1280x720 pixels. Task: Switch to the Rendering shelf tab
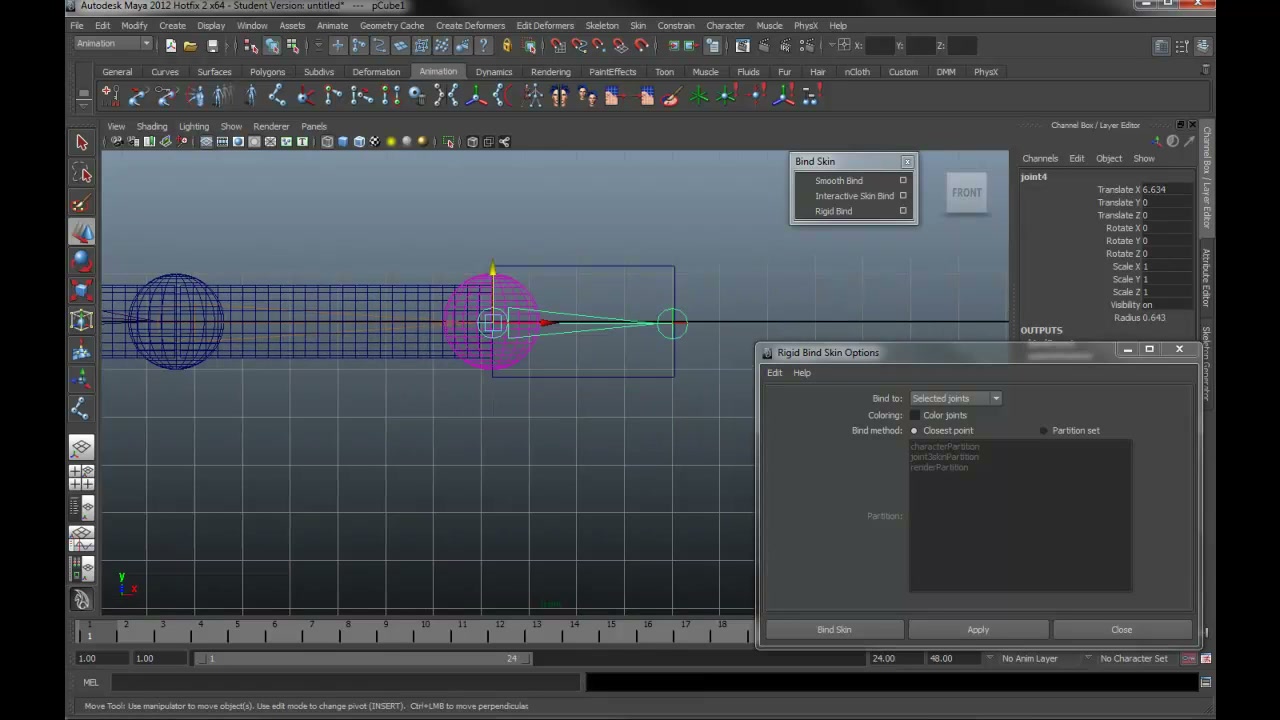[551, 72]
